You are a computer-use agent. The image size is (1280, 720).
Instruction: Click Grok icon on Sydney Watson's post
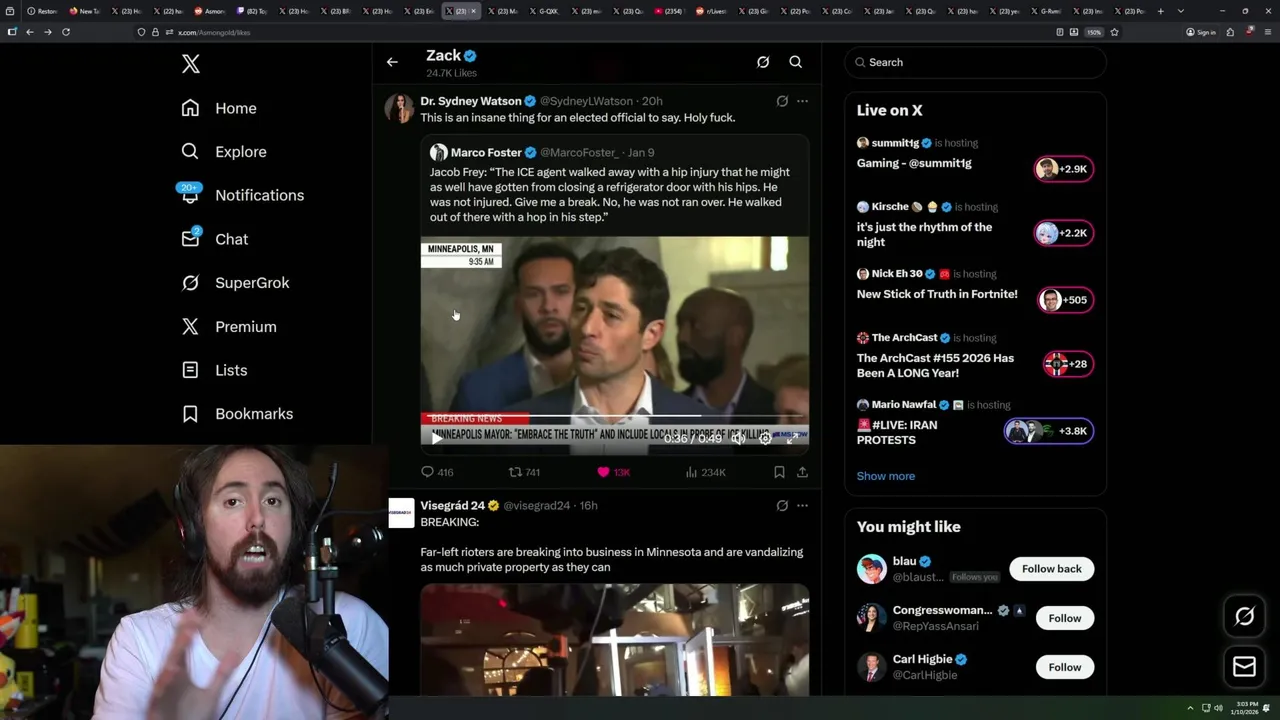[x=782, y=101]
